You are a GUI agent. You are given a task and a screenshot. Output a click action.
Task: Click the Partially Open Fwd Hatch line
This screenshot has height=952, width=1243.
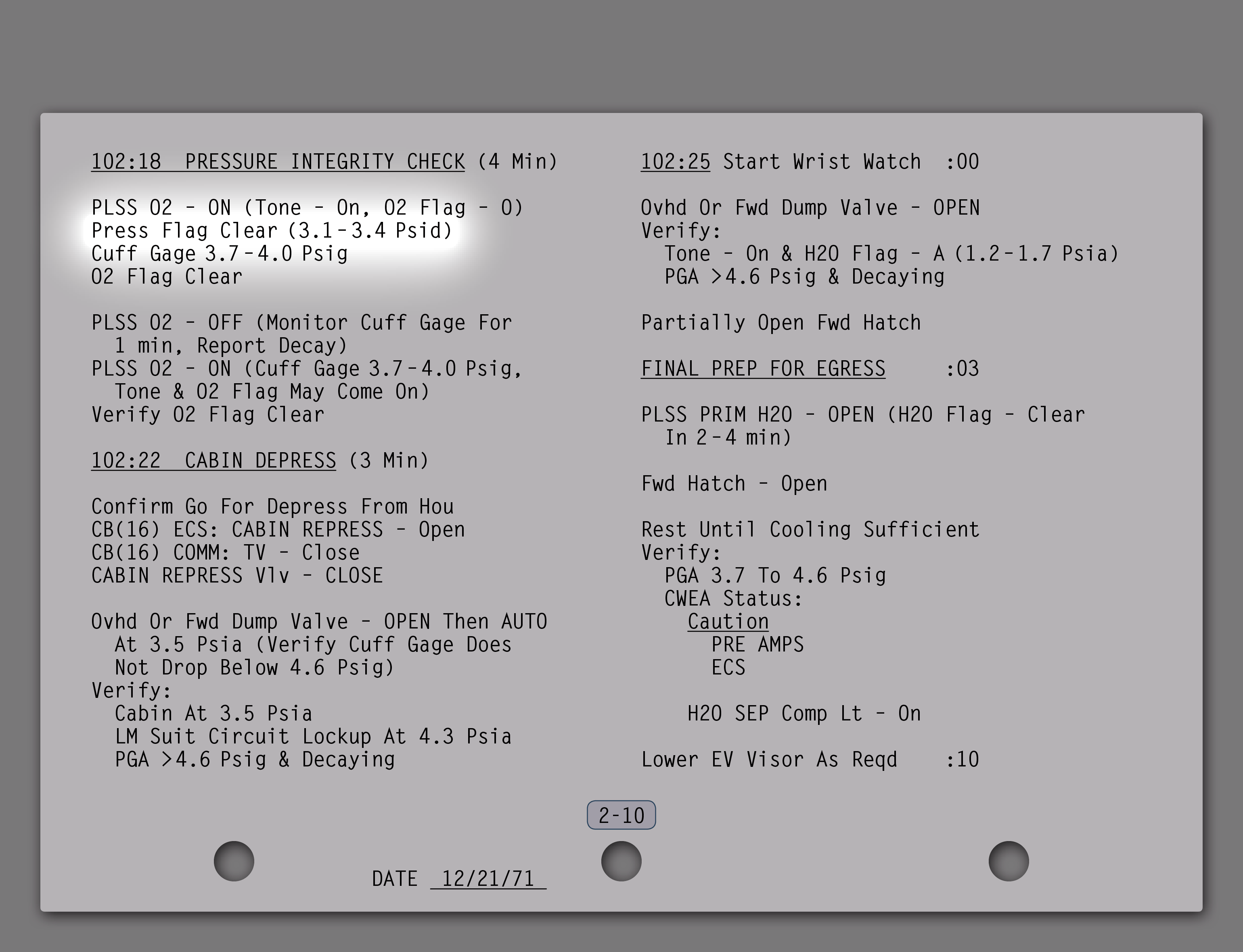pos(781,322)
